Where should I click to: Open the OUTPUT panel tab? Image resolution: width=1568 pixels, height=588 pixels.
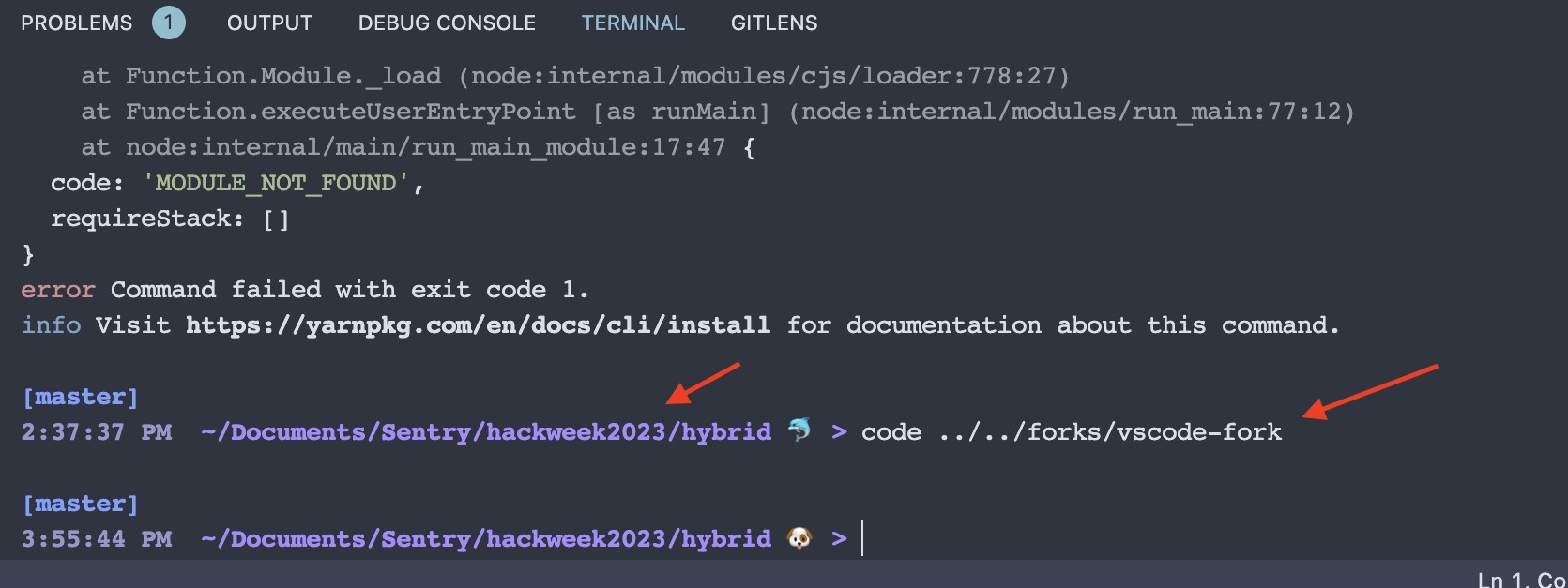pyautogui.click(x=268, y=23)
